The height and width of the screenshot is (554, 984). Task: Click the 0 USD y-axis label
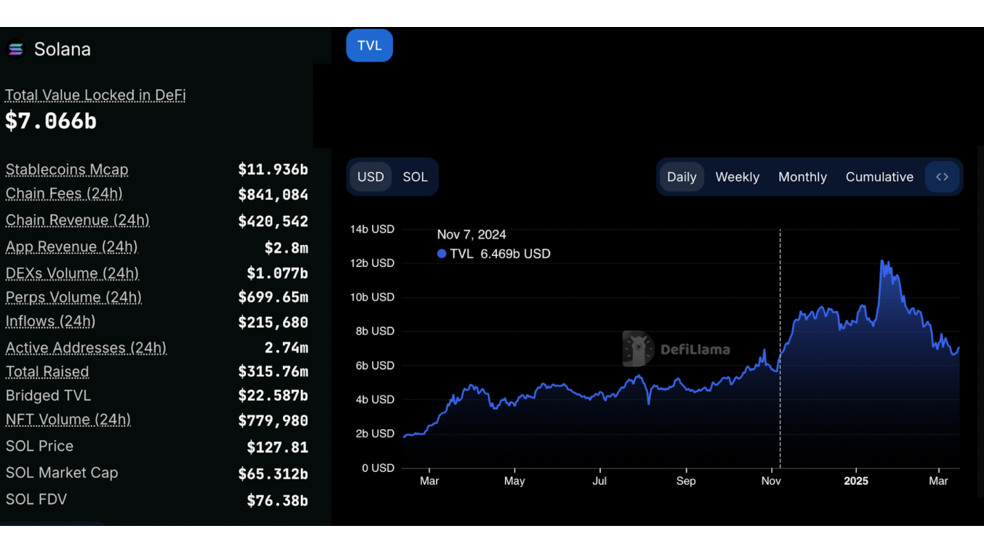pyautogui.click(x=378, y=467)
